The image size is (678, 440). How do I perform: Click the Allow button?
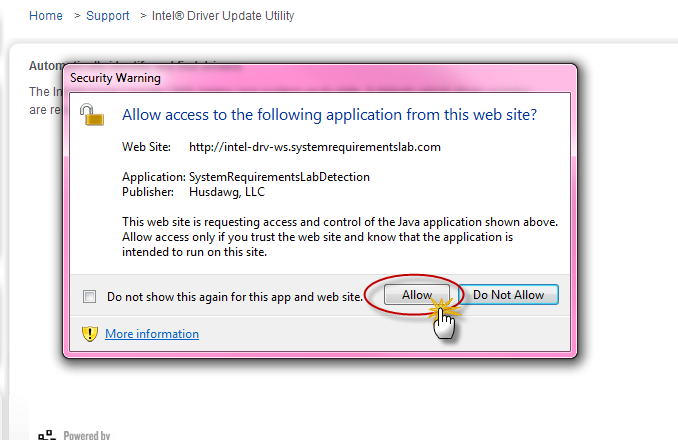click(x=416, y=295)
